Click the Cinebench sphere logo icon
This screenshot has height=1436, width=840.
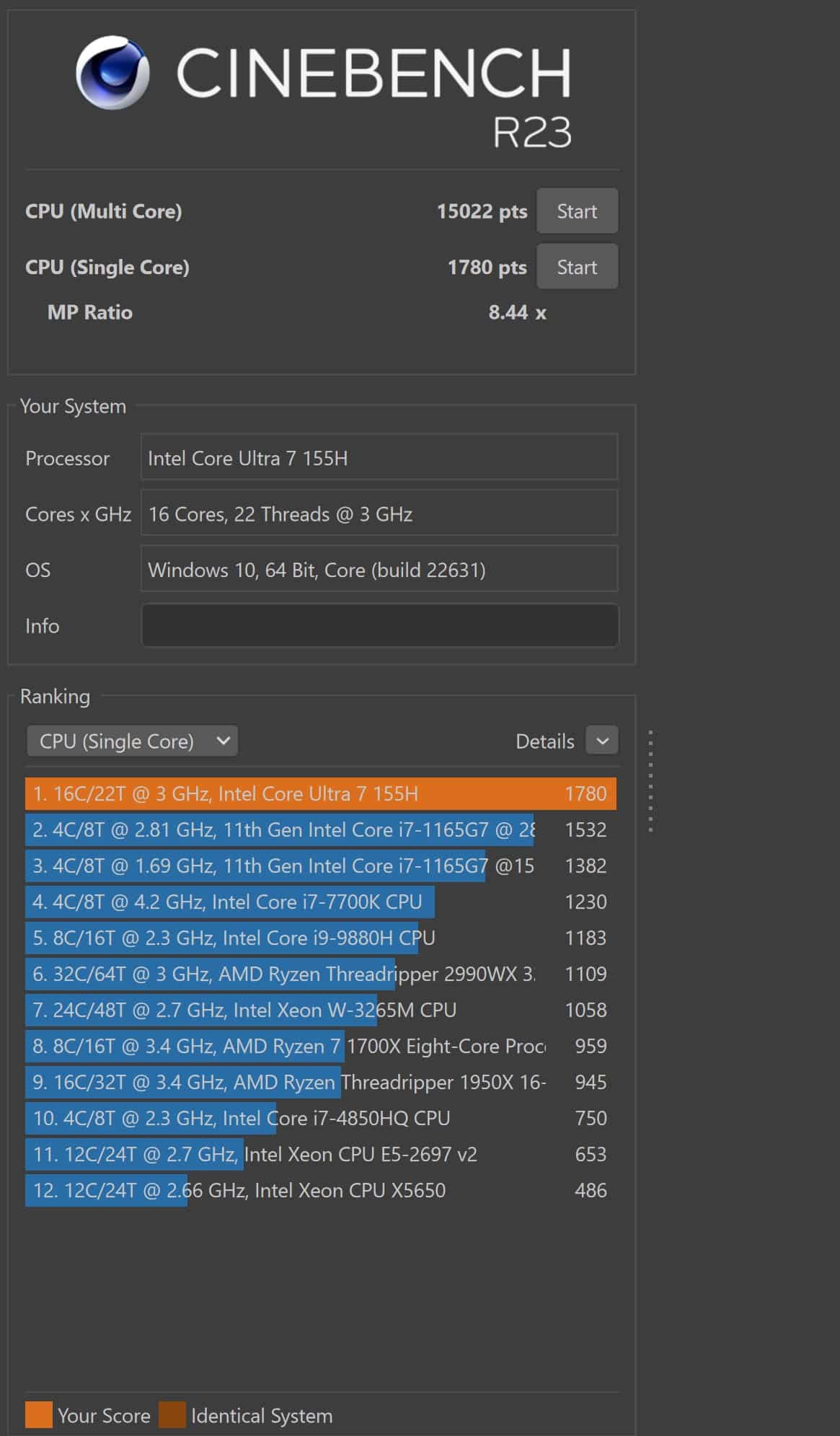click(112, 73)
